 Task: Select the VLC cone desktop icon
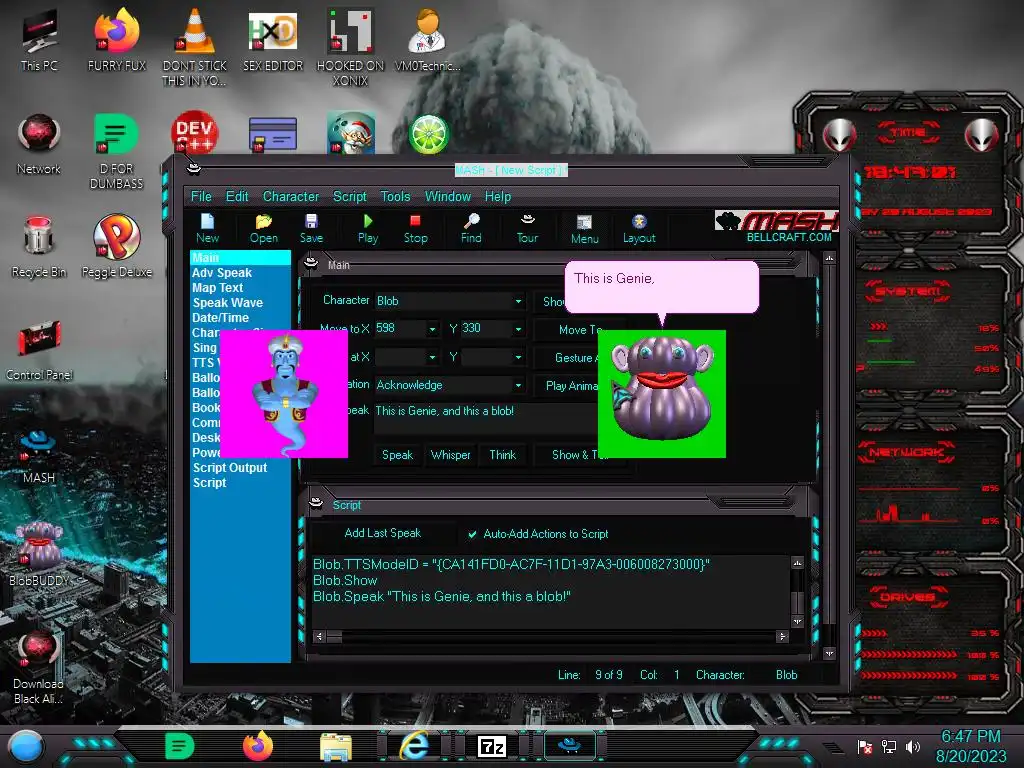point(195,47)
